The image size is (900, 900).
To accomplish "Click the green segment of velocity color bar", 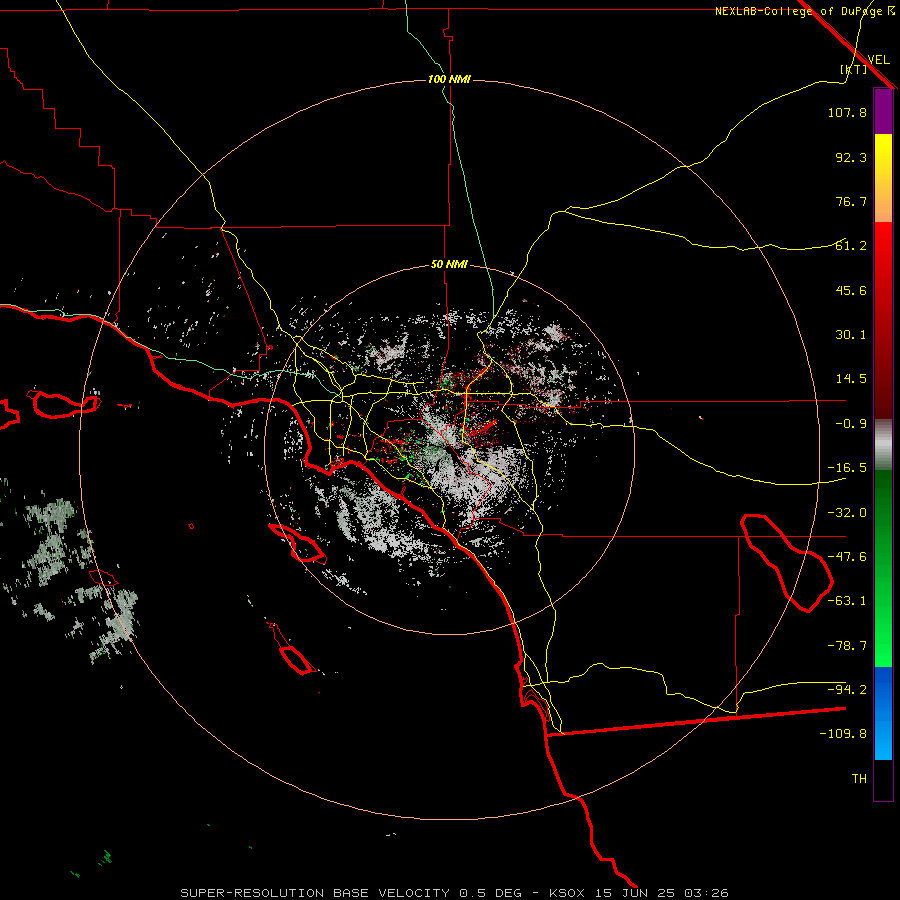I will coord(883,568).
